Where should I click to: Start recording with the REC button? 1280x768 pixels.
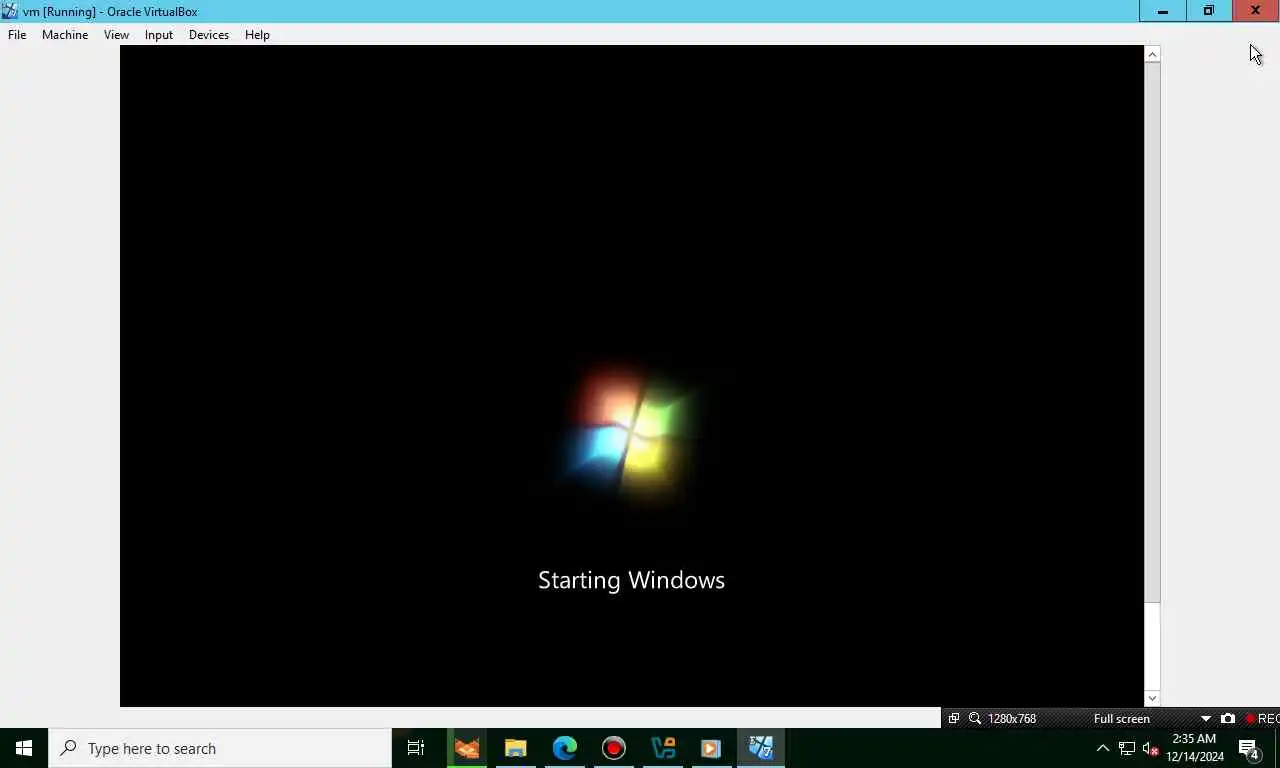tap(1262, 718)
